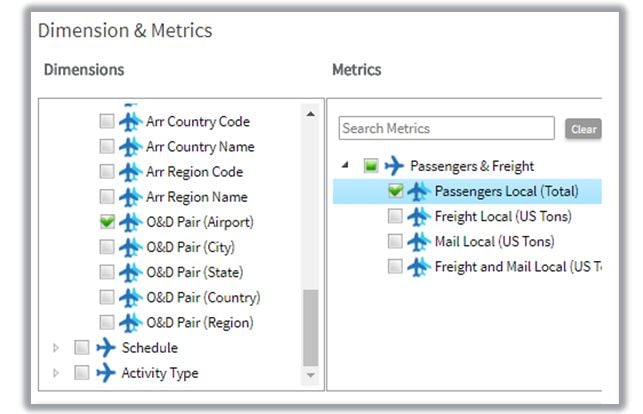The image size is (643, 414).
Task: Click the airplane icon beside Arr Region Name
Action: pos(130,197)
